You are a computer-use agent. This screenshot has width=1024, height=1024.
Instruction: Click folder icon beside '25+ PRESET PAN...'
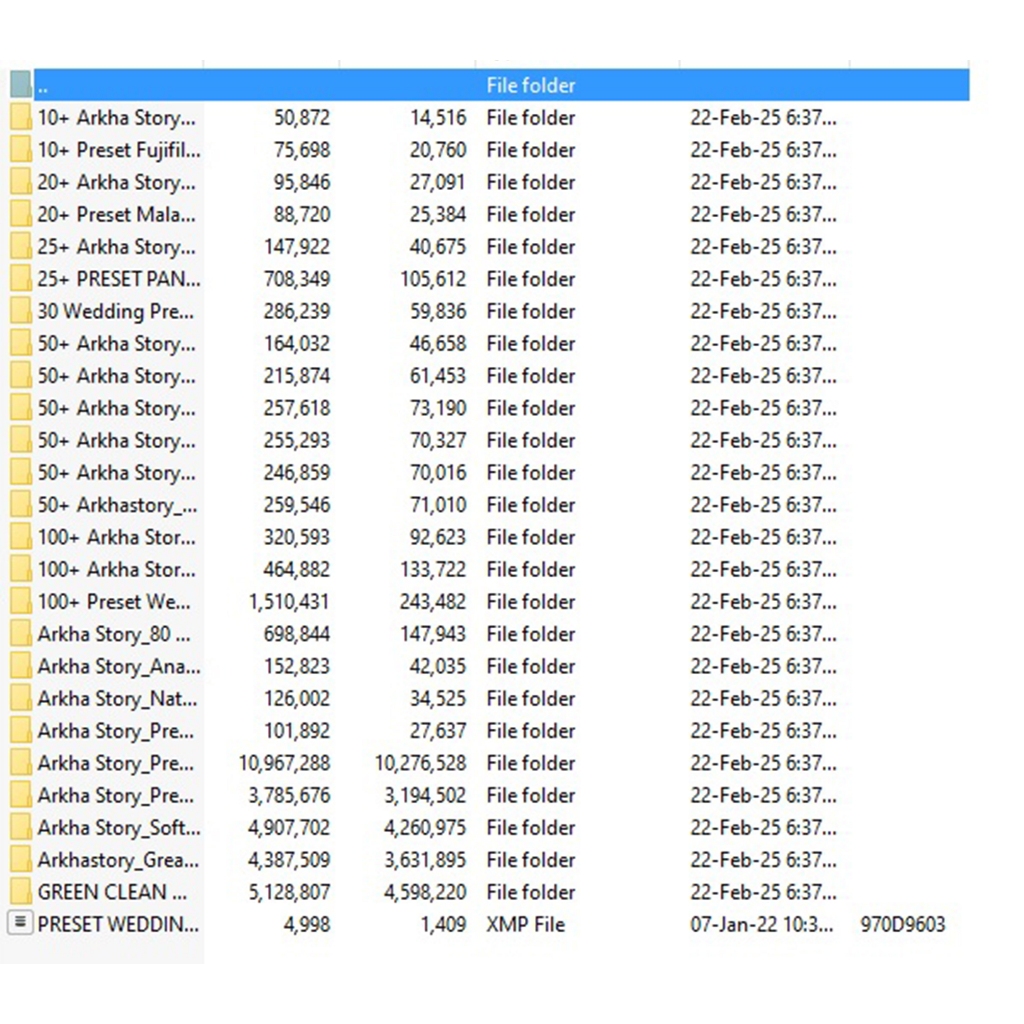pos(20,279)
